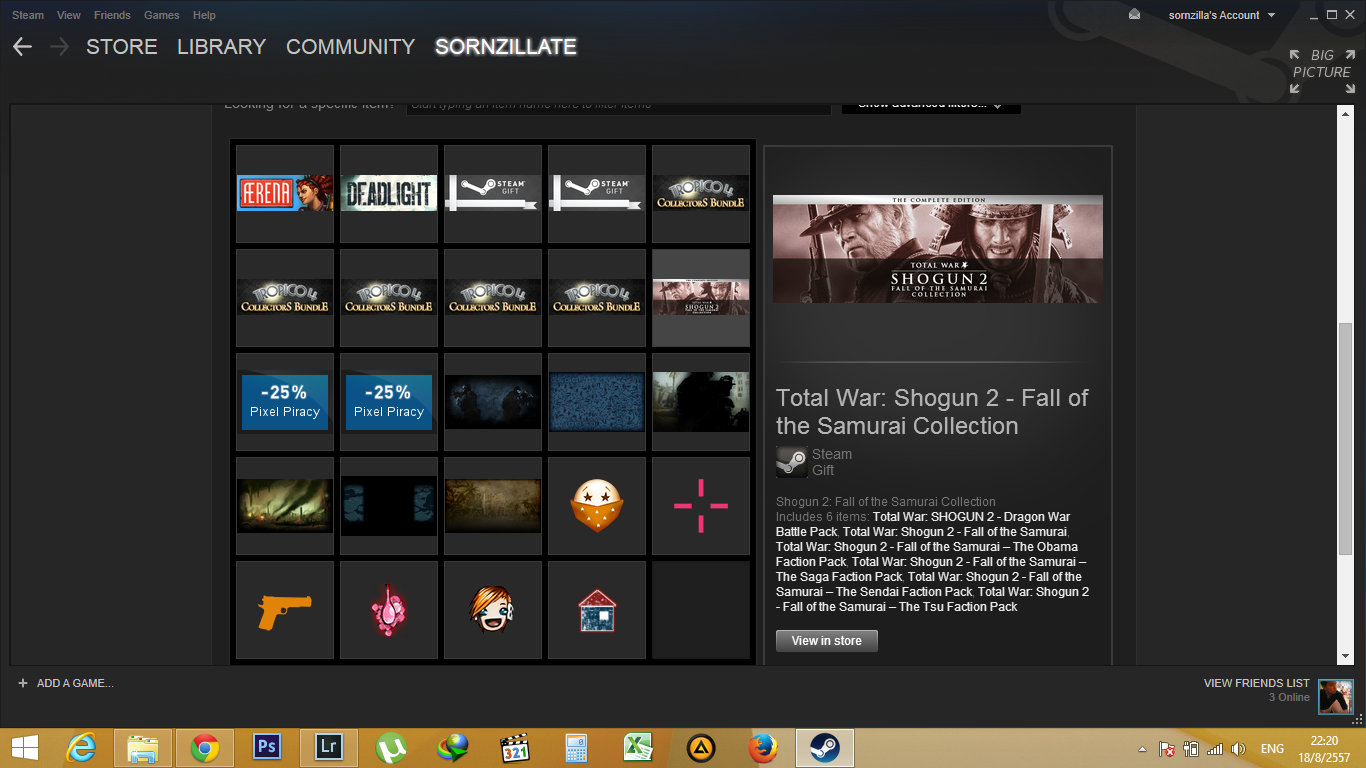
Task: Select the DEADLIGHT inventory item
Action: click(389, 193)
